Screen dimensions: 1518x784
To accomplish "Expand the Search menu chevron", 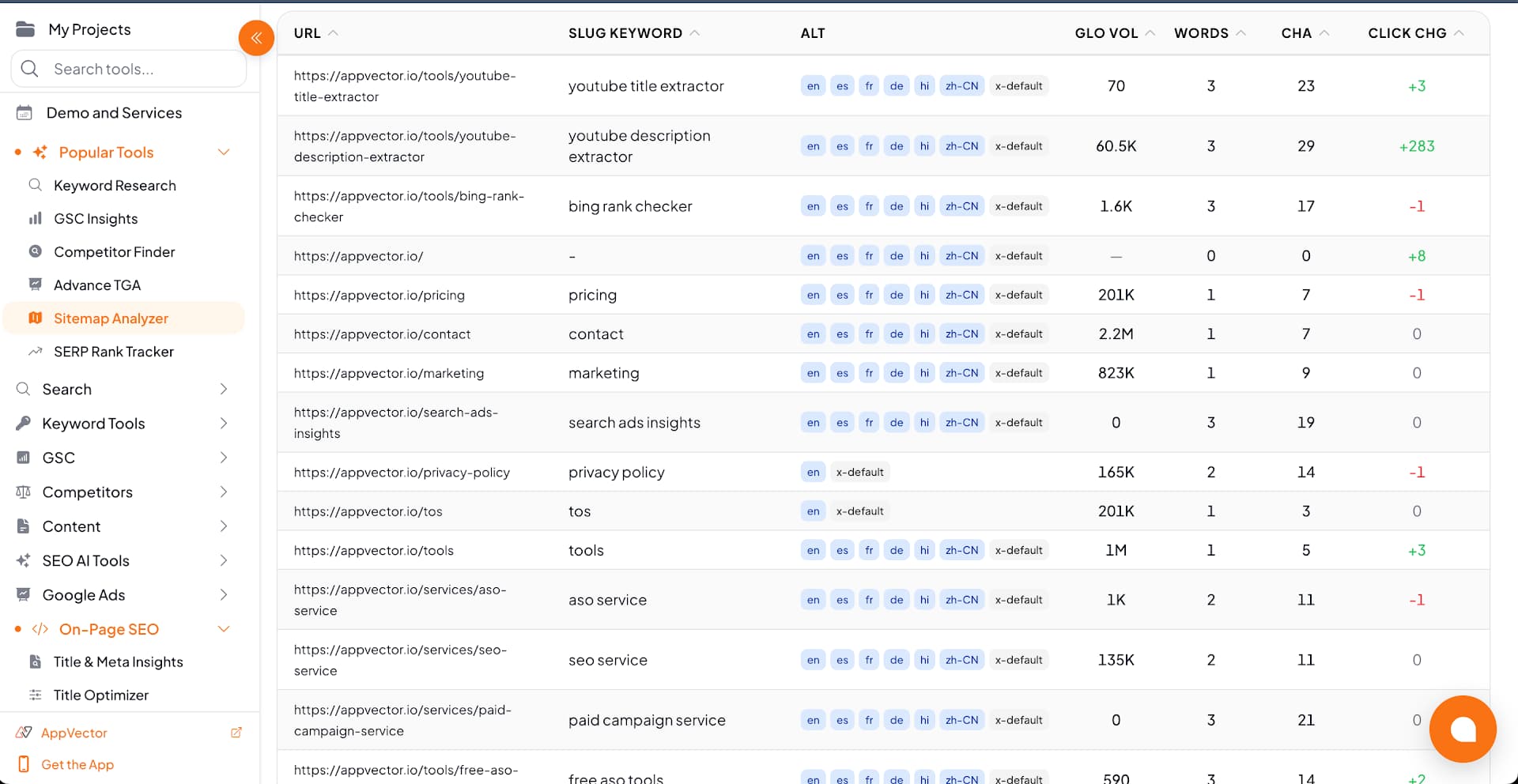I will (x=224, y=389).
